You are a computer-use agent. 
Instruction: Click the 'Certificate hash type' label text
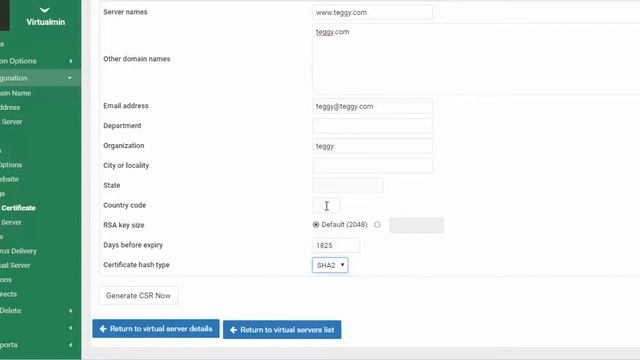pyautogui.click(x=136, y=265)
